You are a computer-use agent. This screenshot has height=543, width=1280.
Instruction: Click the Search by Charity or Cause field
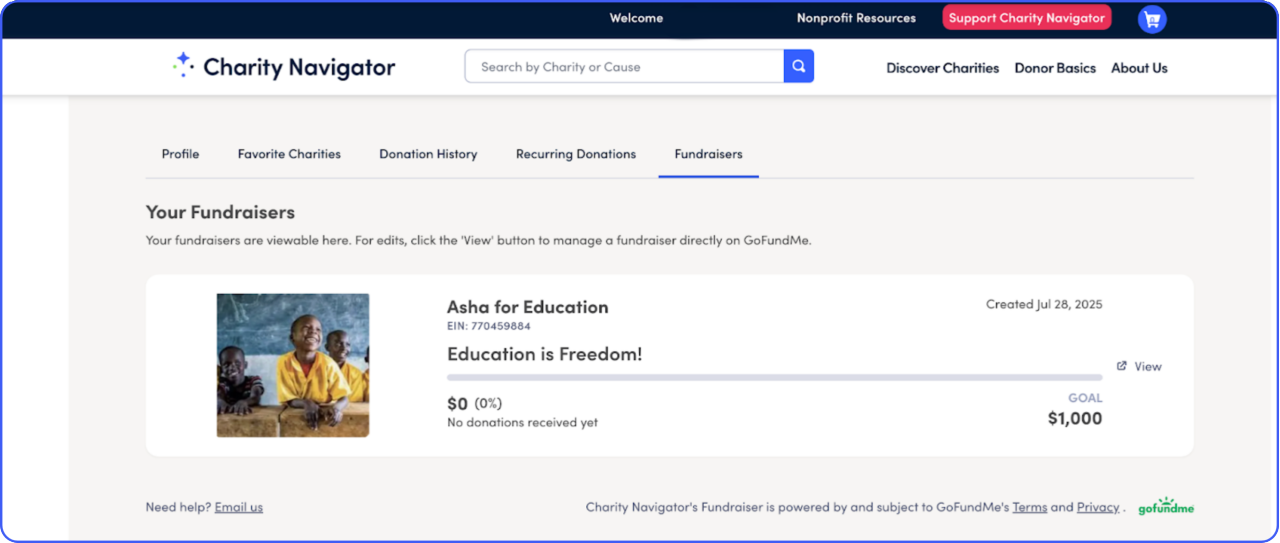coord(624,67)
